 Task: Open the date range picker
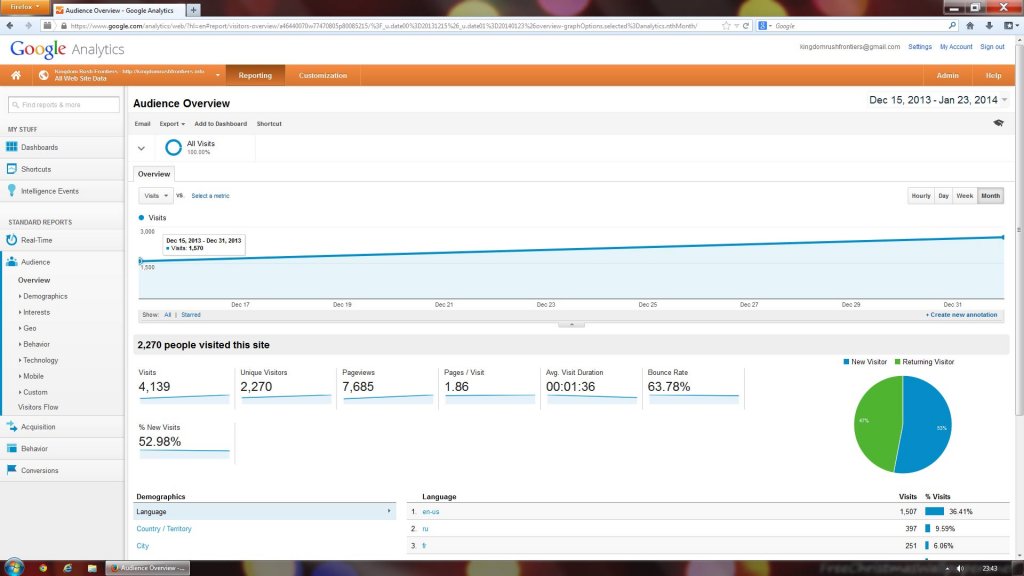[x=938, y=100]
